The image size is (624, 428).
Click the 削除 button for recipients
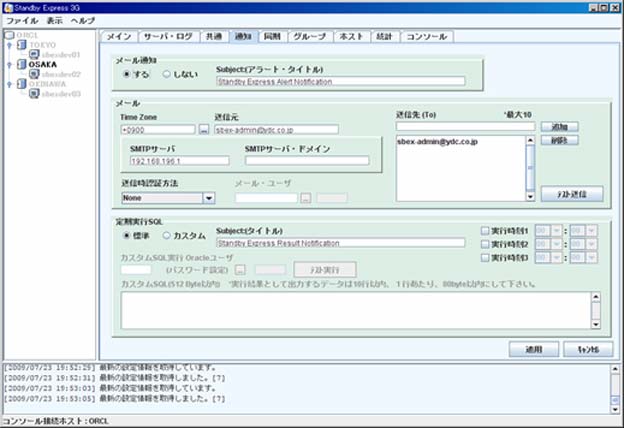pos(560,140)
